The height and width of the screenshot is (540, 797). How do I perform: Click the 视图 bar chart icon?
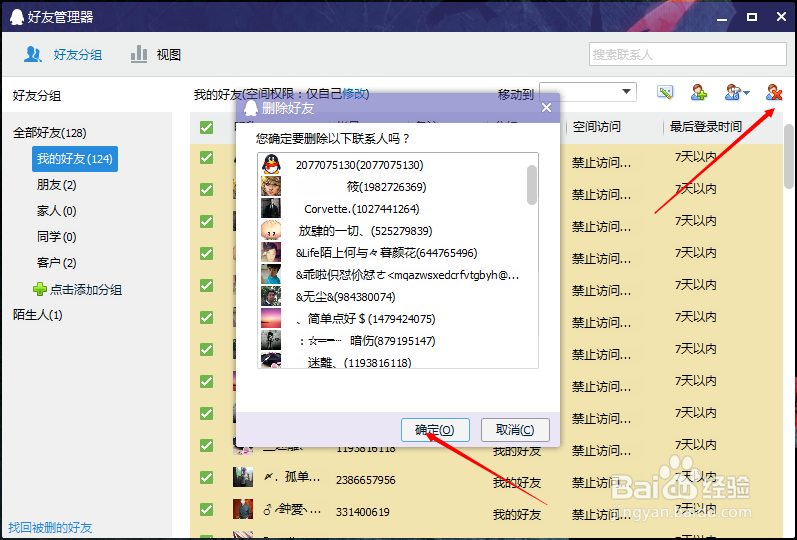[139, 54]
